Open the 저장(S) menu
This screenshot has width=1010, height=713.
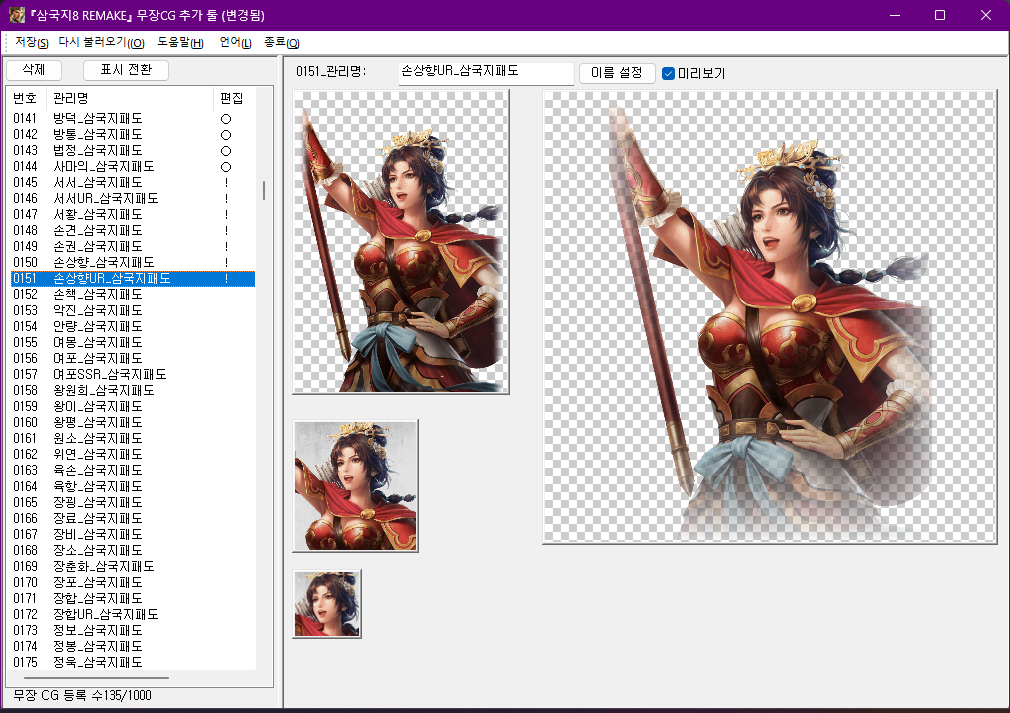(32, 43)
